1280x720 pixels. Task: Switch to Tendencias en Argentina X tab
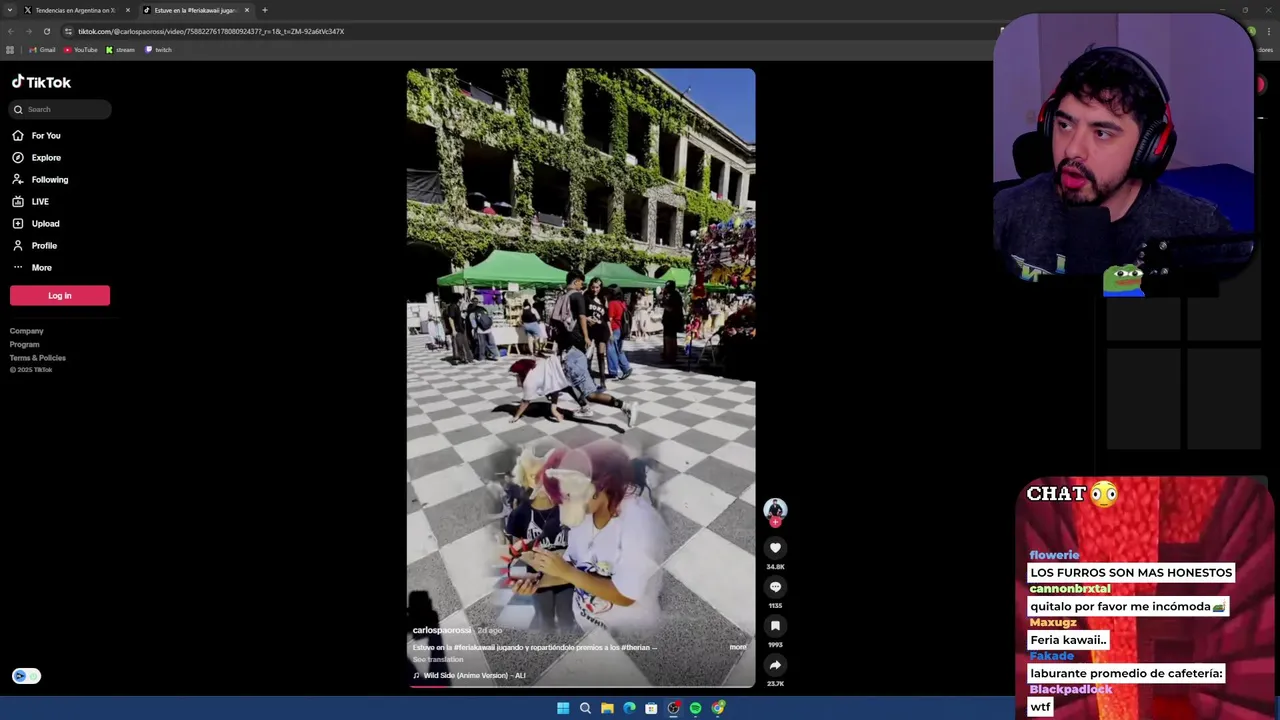[75, 10]
